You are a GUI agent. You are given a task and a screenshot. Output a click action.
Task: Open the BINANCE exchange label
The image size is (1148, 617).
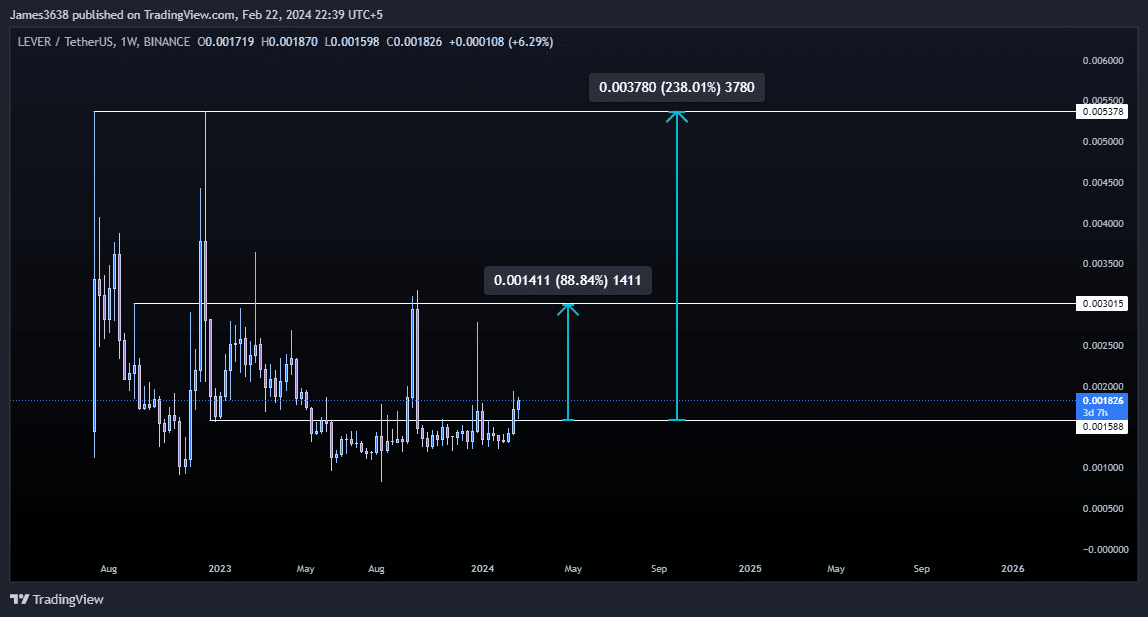tap(166, 42)
